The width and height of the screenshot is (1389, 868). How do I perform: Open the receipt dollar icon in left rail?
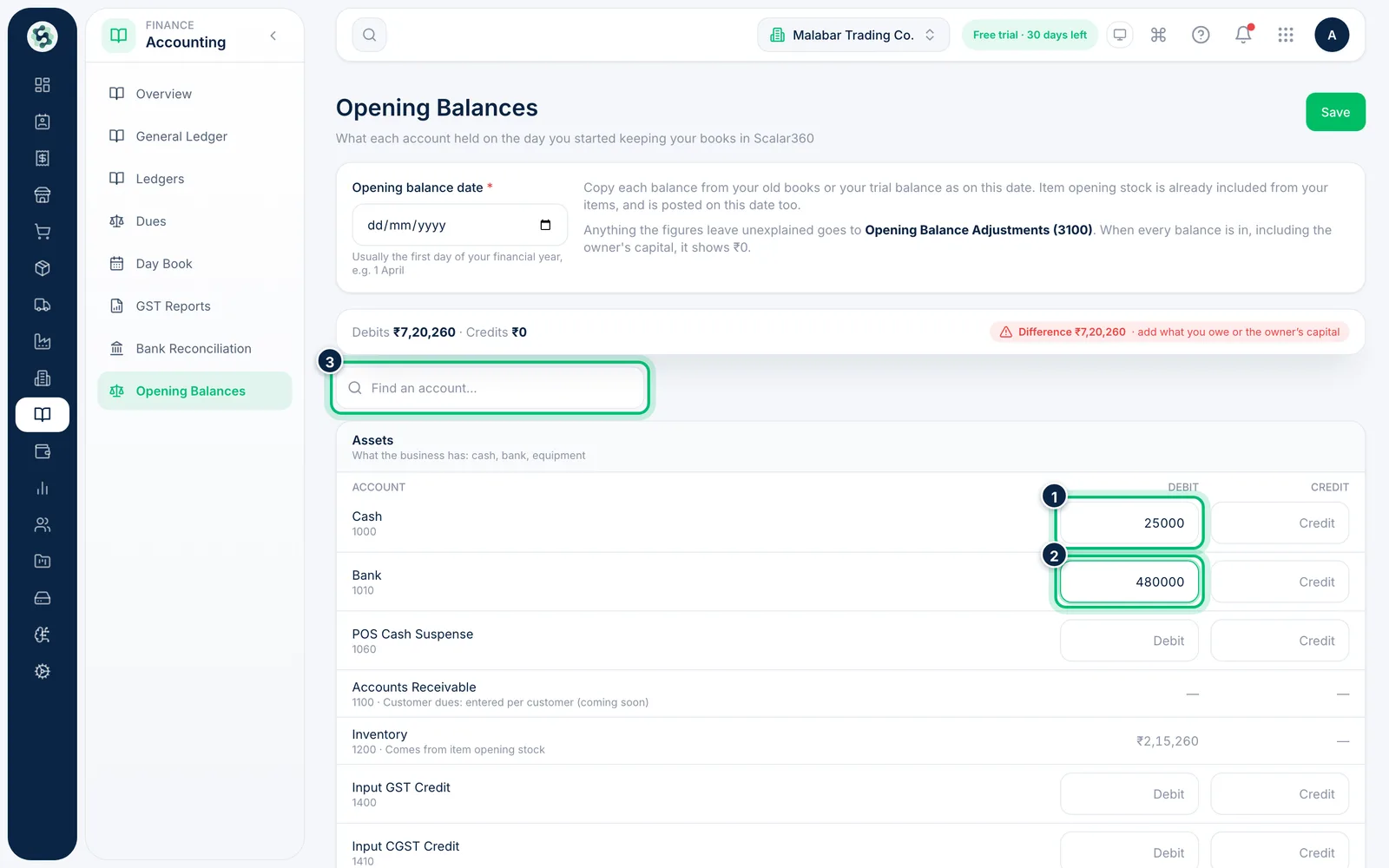coord(42,158)
